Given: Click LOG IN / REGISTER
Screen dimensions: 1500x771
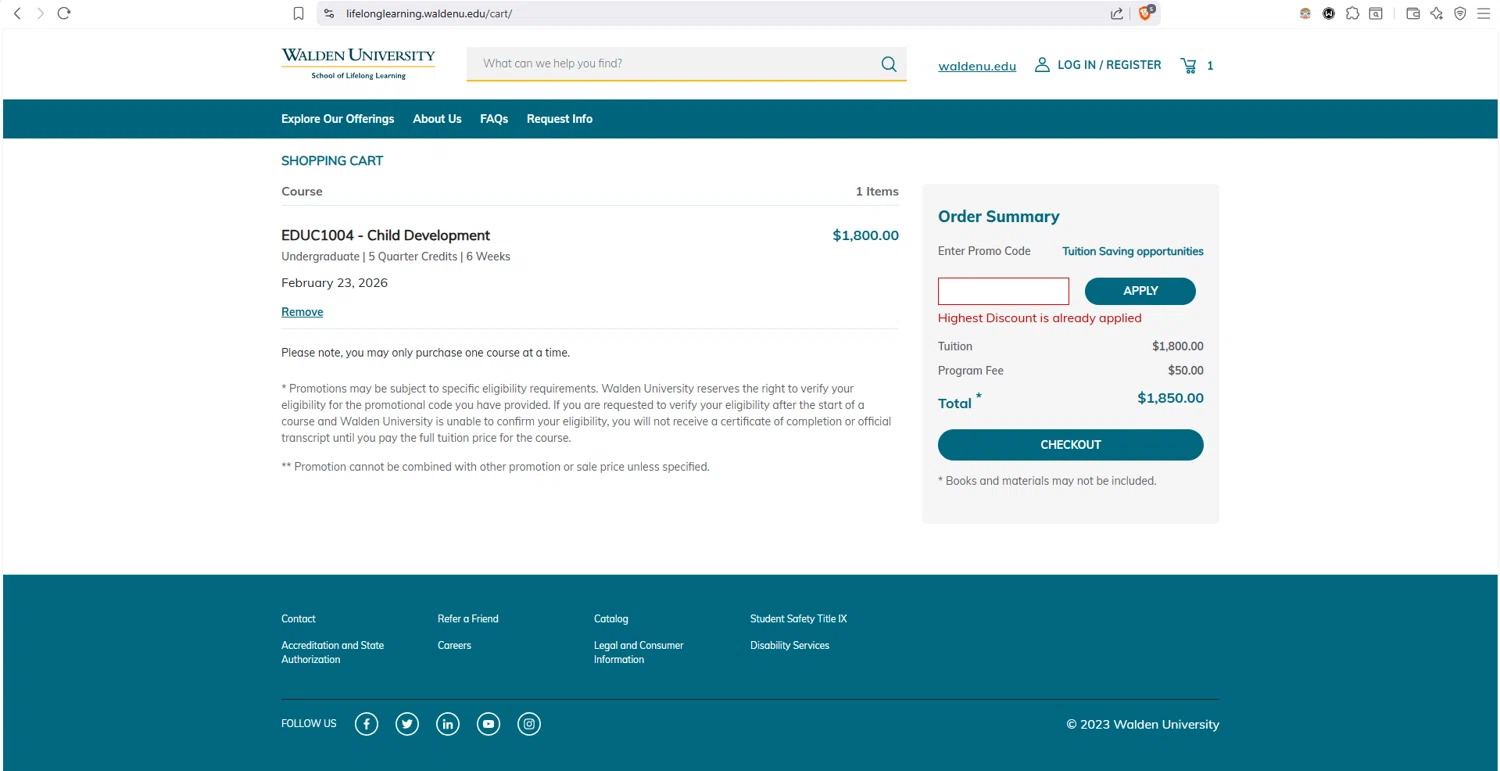Looking at the screenshot, I should coord(1109,65).
